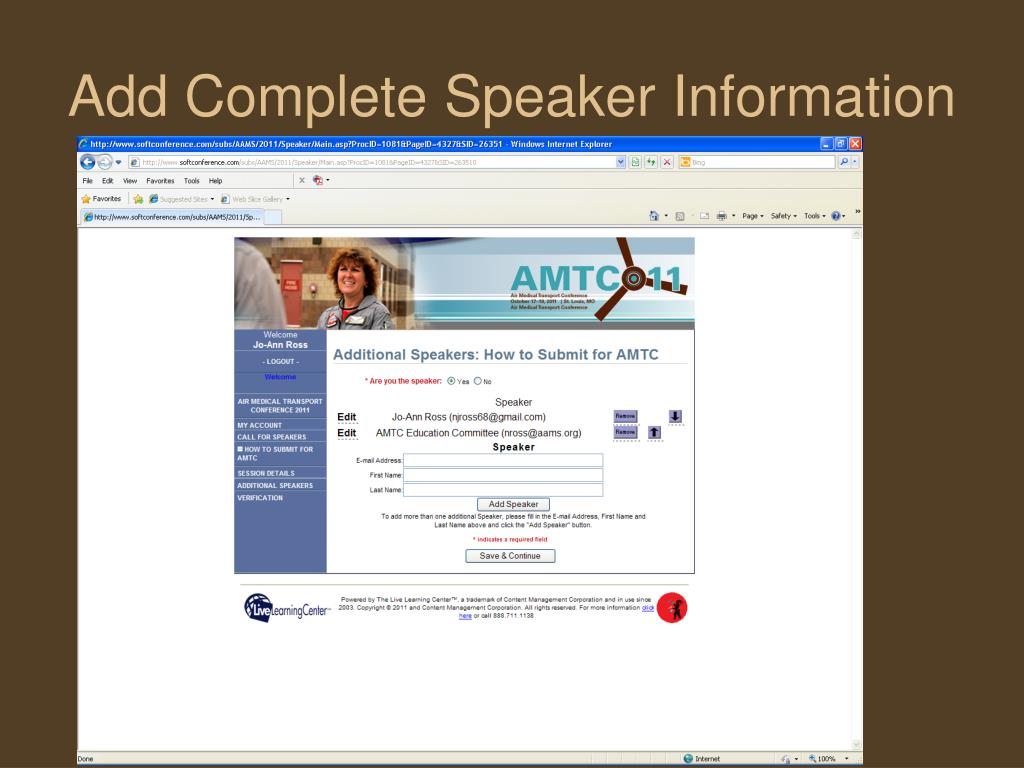Click the RSS feeds icon
This screenshot has height=768, width=1024.
click(x=680, y=216)
